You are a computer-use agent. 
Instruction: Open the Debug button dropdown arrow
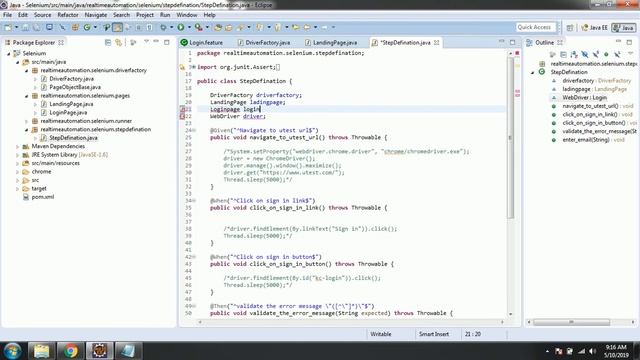pos(171,27)
